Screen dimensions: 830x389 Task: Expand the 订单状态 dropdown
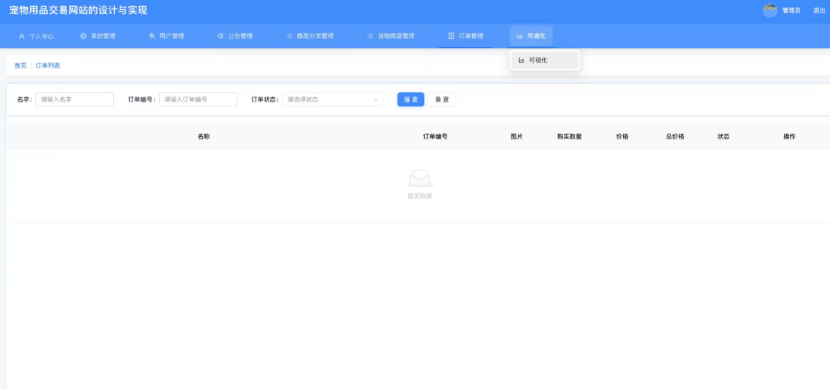click(x=332, y=99)
